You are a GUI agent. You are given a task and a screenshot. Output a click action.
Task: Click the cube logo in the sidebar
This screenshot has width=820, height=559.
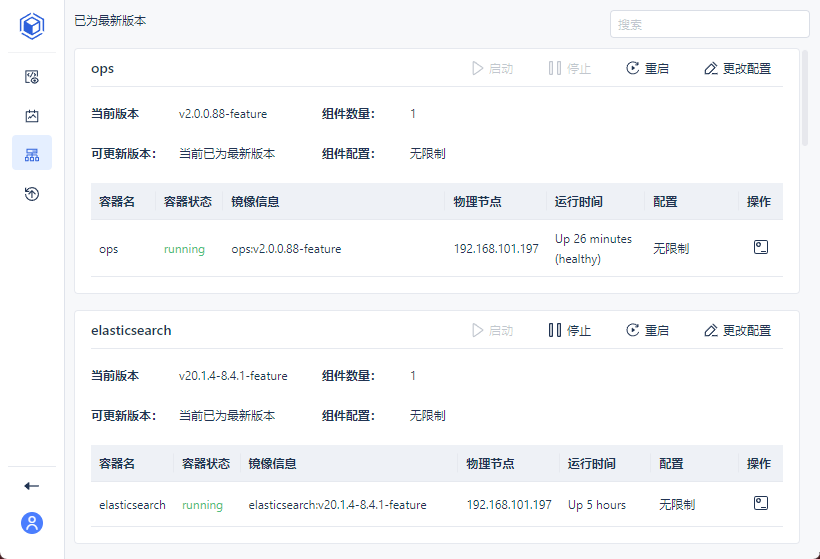pyautogui.click(x=32, y=26)
